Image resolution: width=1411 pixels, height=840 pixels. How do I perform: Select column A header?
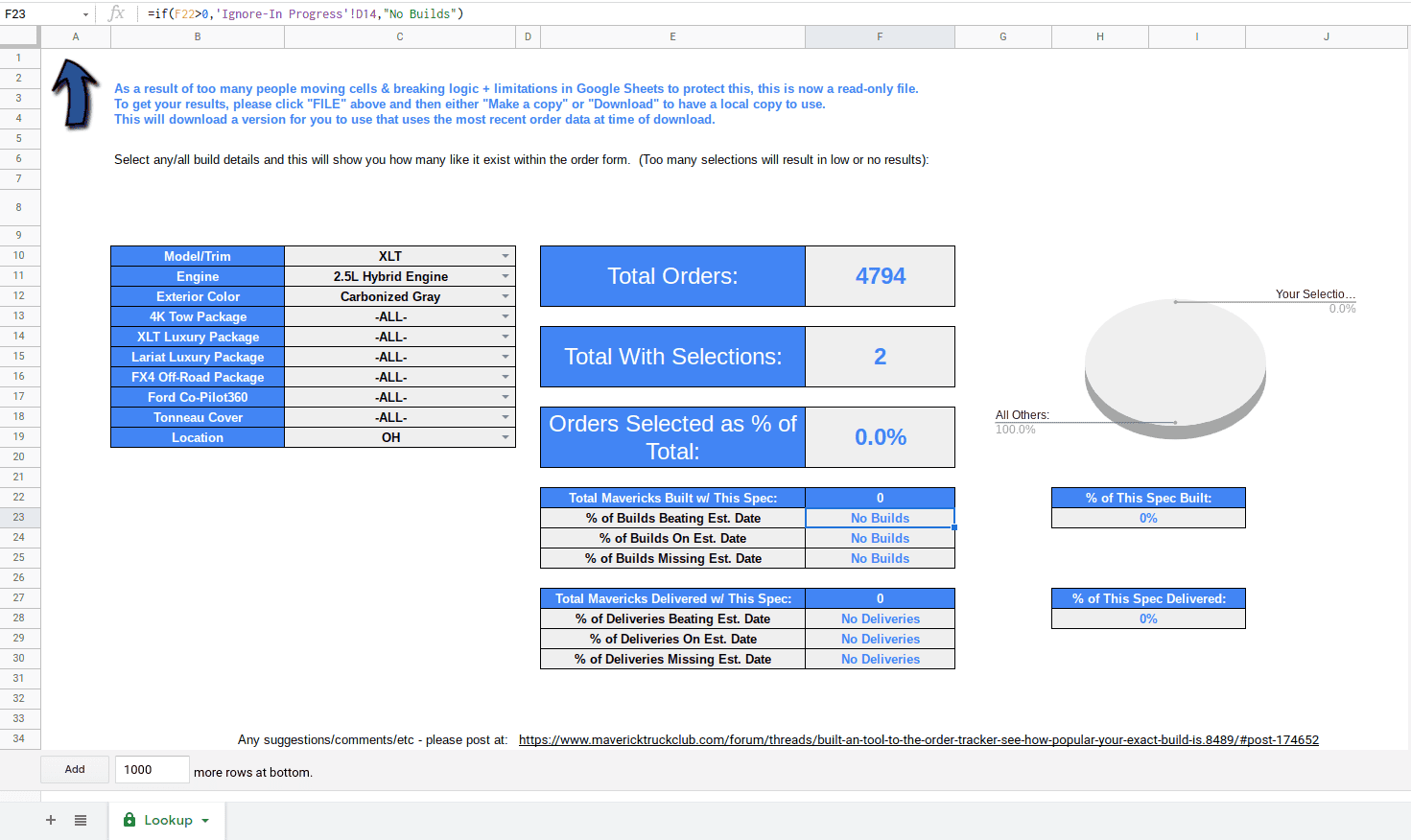pos(76,36)
